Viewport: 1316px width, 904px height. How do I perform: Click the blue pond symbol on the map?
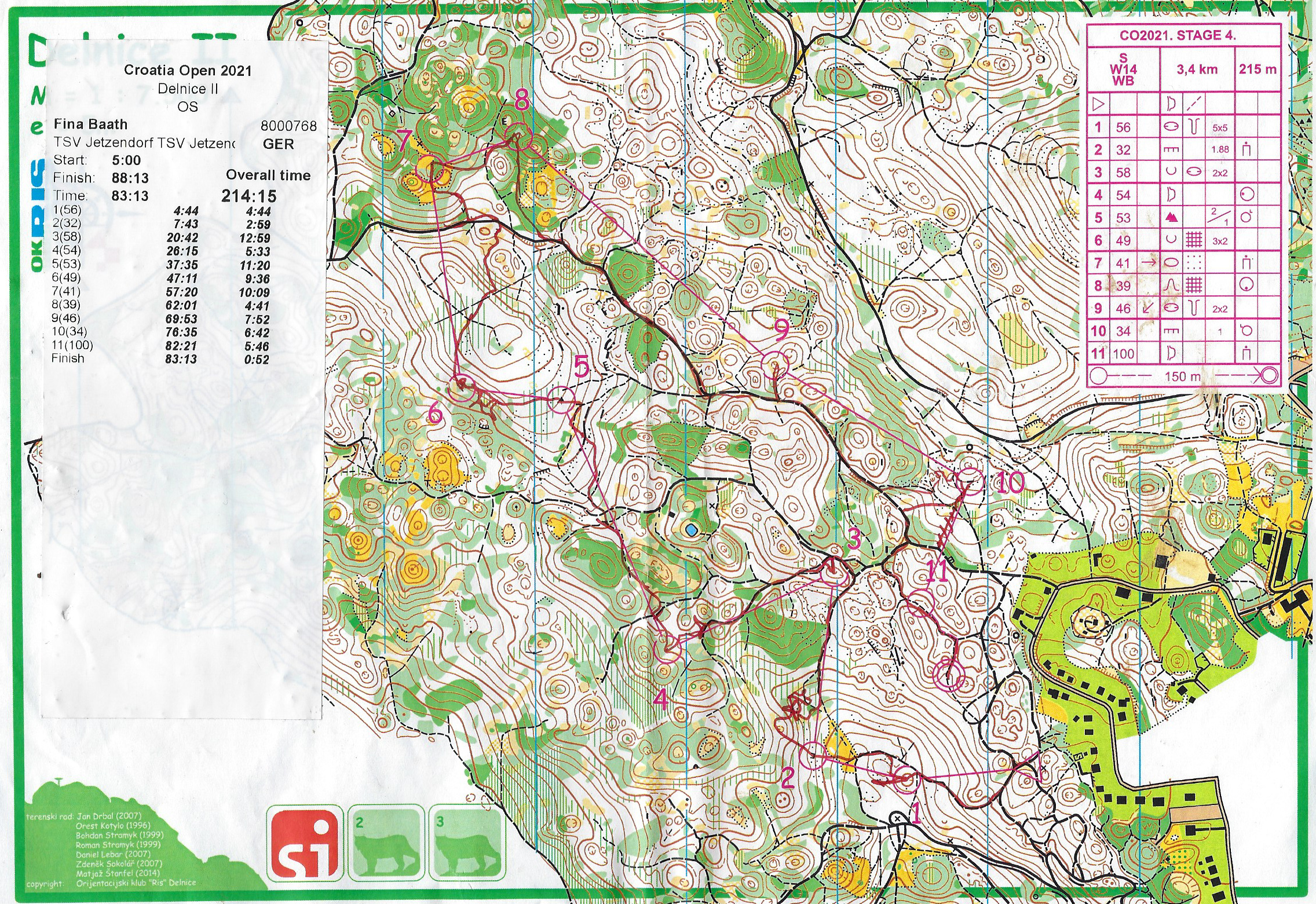click(690, 529)
